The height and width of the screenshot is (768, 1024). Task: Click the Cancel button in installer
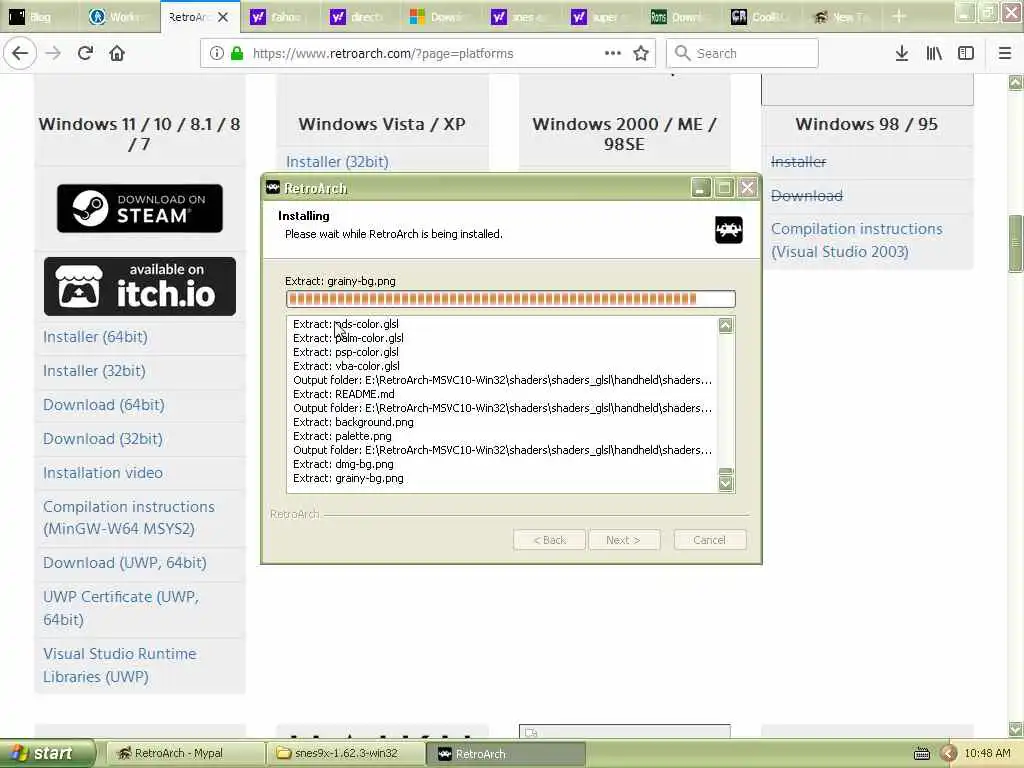pos(710,540)
